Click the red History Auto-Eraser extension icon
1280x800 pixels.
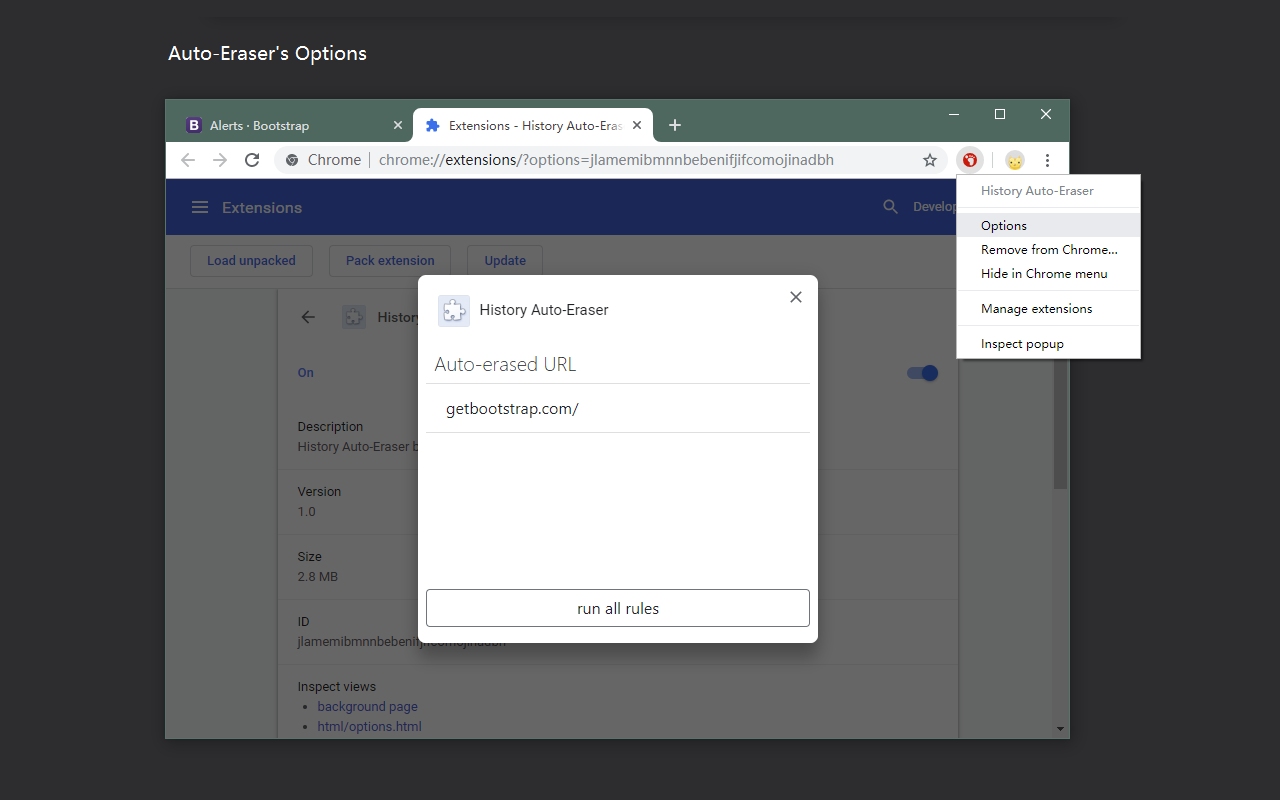click(969, 160)
